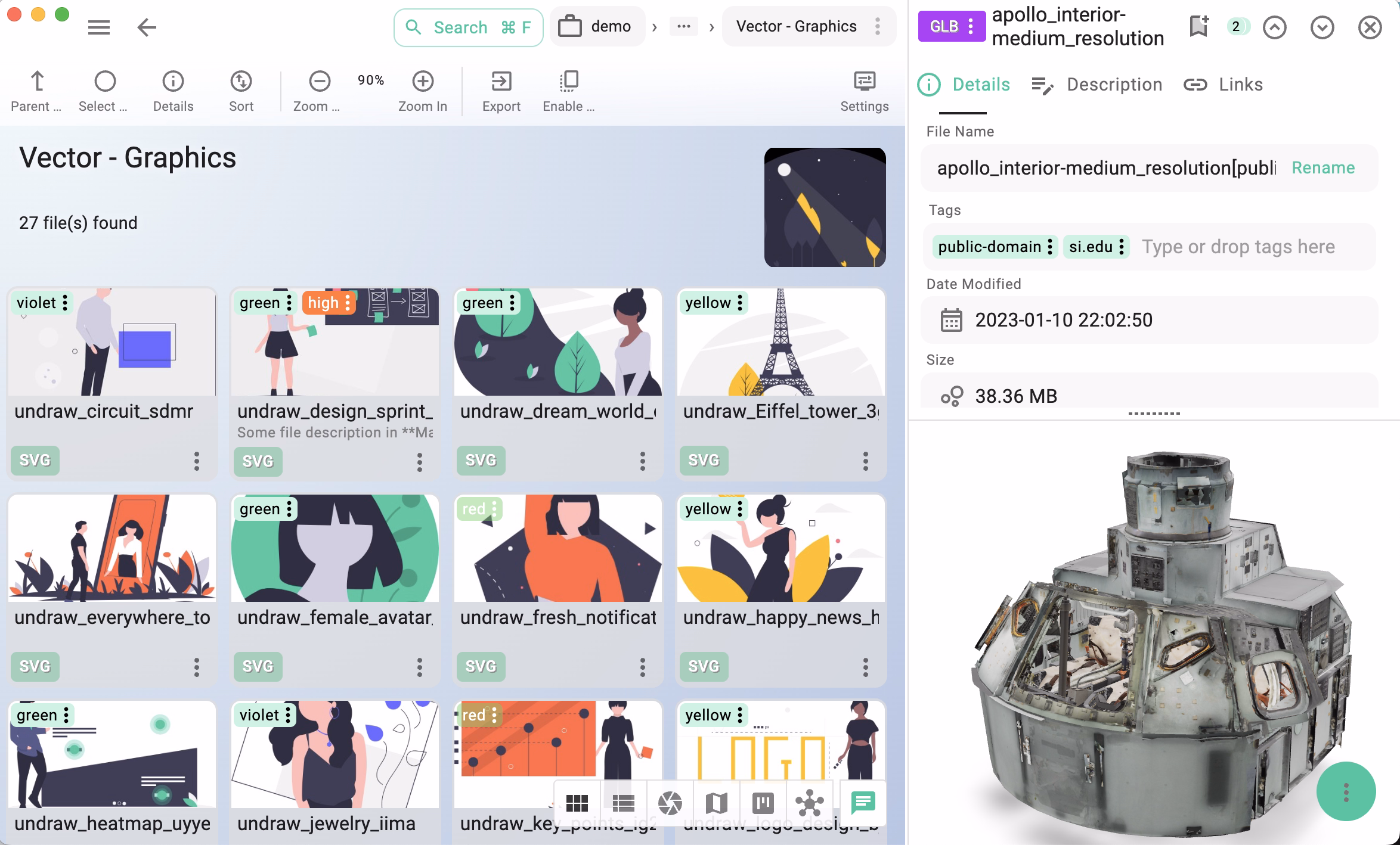1400x845 pixels.
Task: Click the 90% zoom level text
Action: (371, 80)
